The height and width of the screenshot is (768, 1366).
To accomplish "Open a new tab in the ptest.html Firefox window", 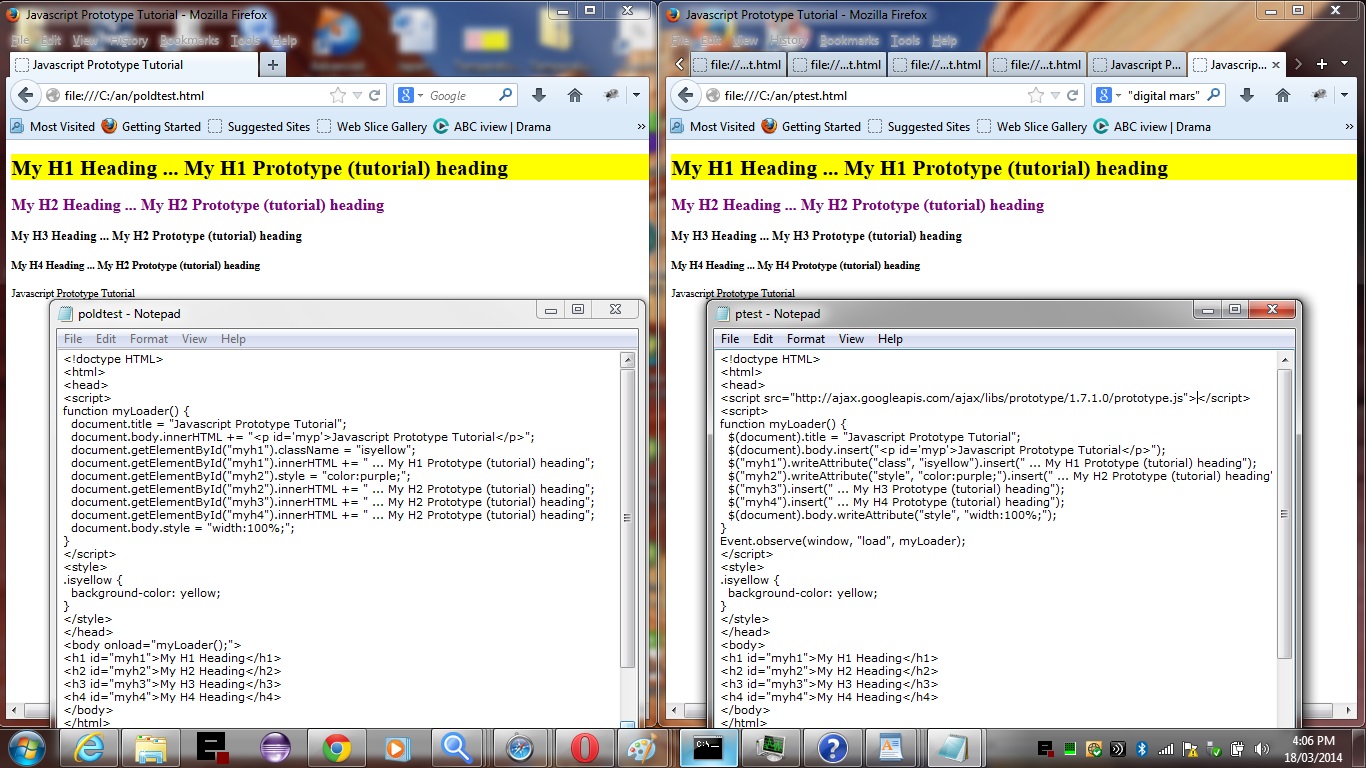I will [x=1321, y=64].
